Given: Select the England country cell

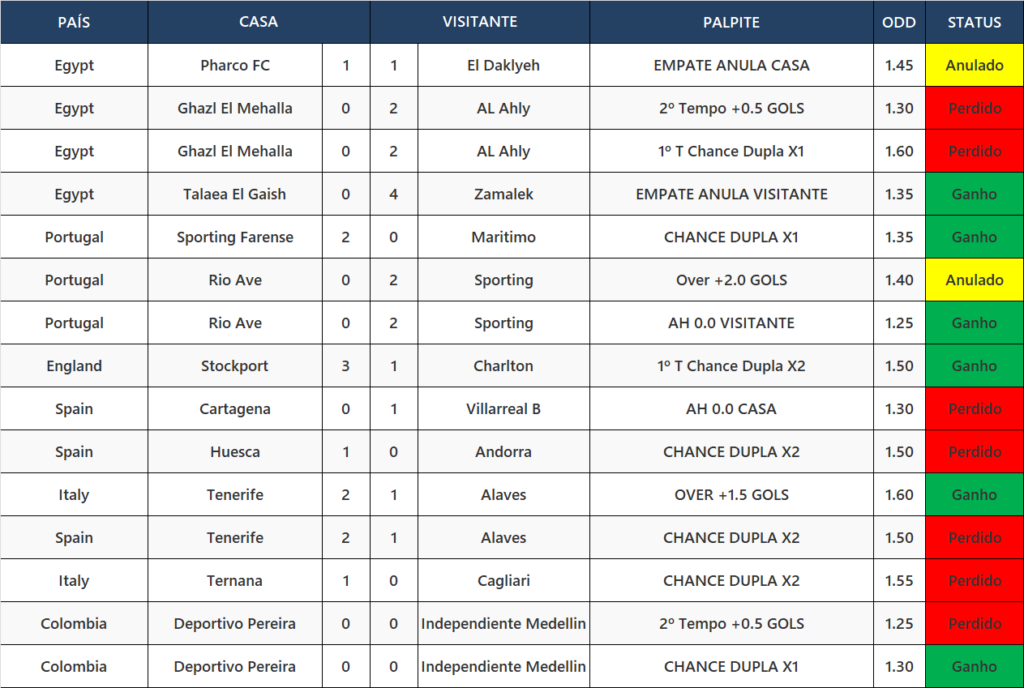Looking at the screenshot, I should pyautogui.click(x=74, y=366).
